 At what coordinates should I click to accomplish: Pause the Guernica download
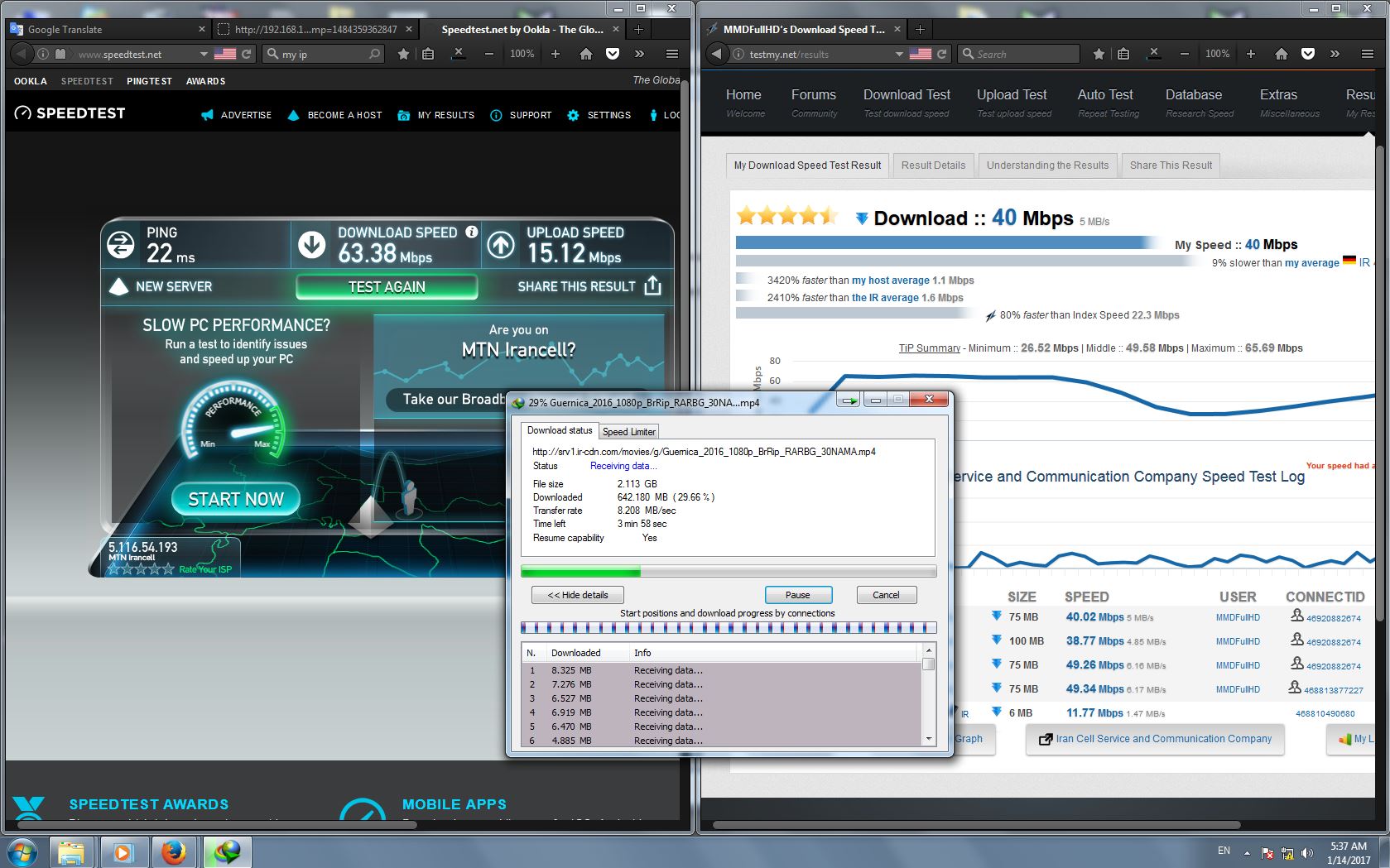[798, 595]
